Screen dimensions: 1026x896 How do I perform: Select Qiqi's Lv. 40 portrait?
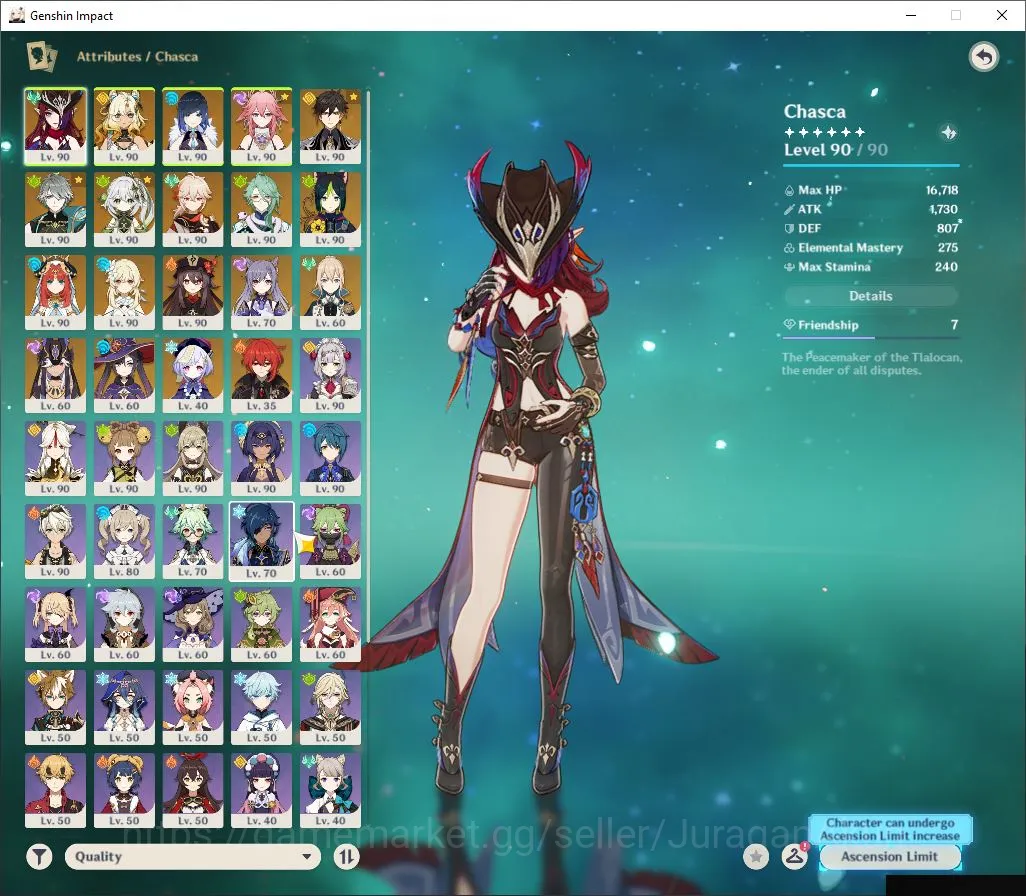pyautogui.click(x=193, y=376)
